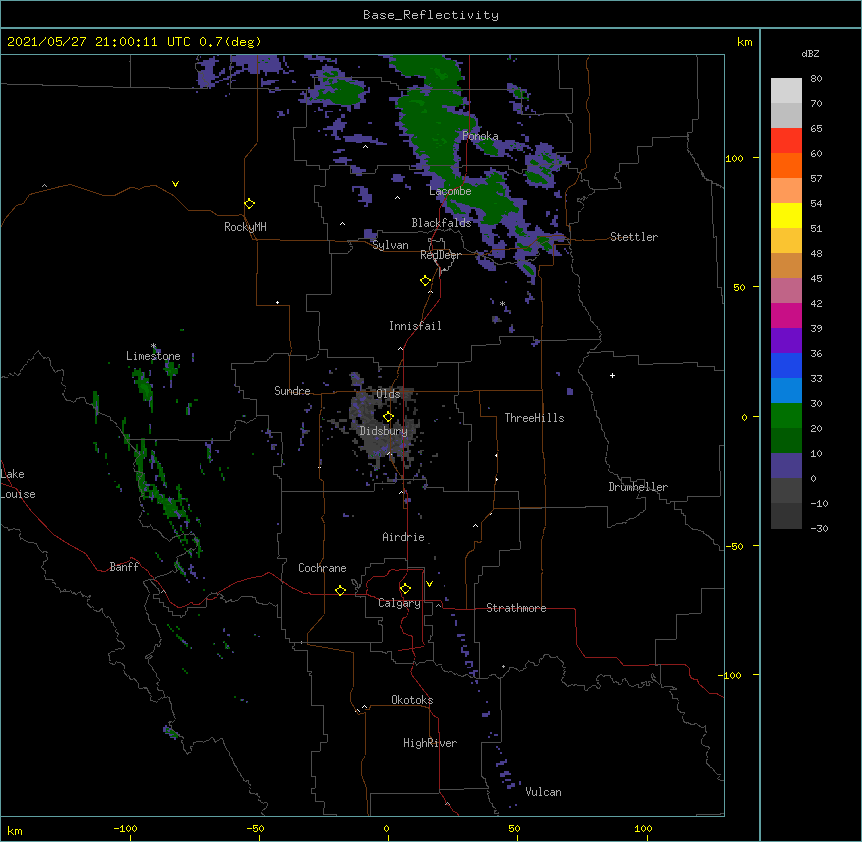Click the Didsbury city label

(384, 431)
